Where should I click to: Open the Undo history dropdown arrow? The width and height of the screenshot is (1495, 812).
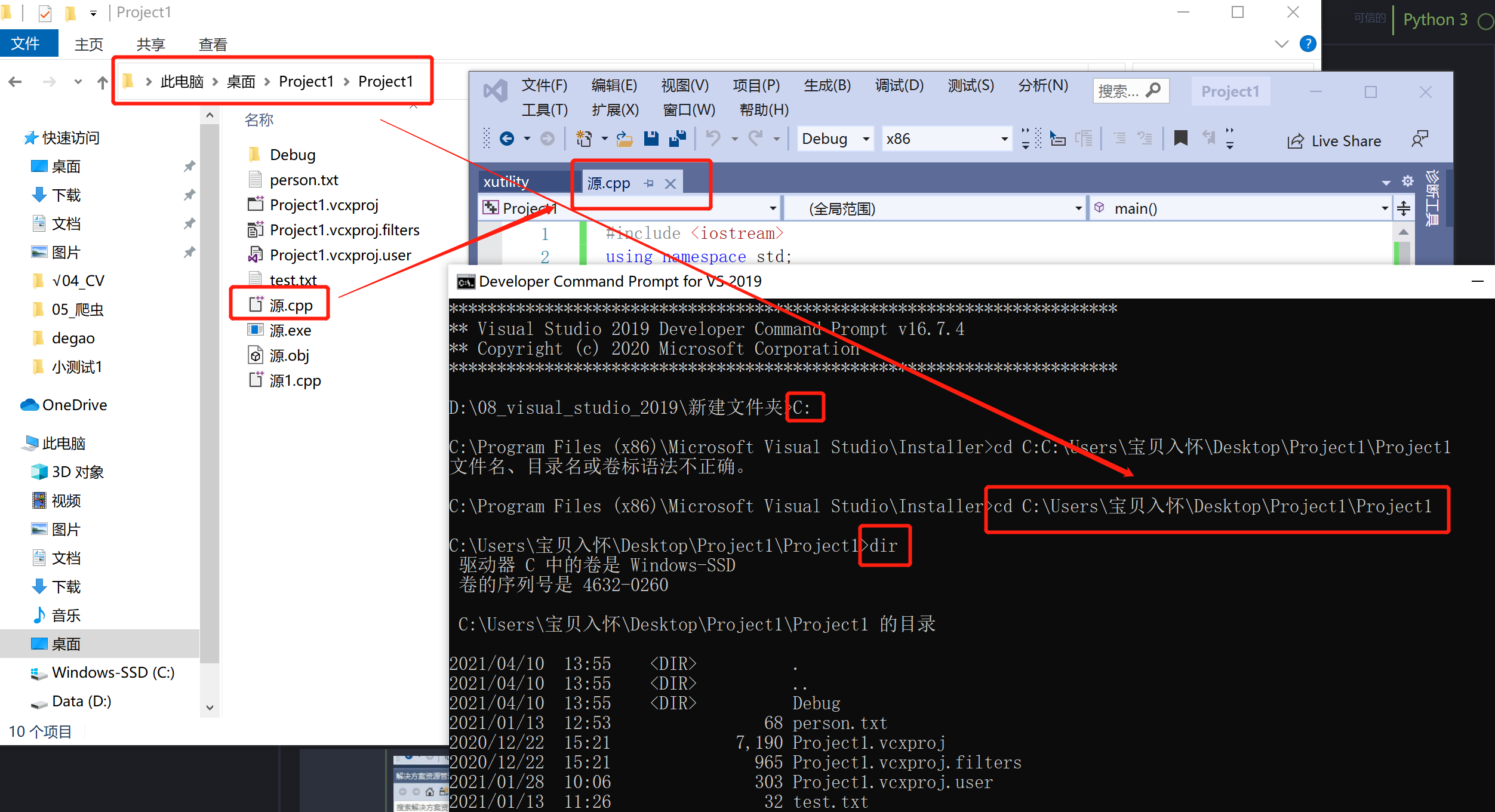point(734,139)
